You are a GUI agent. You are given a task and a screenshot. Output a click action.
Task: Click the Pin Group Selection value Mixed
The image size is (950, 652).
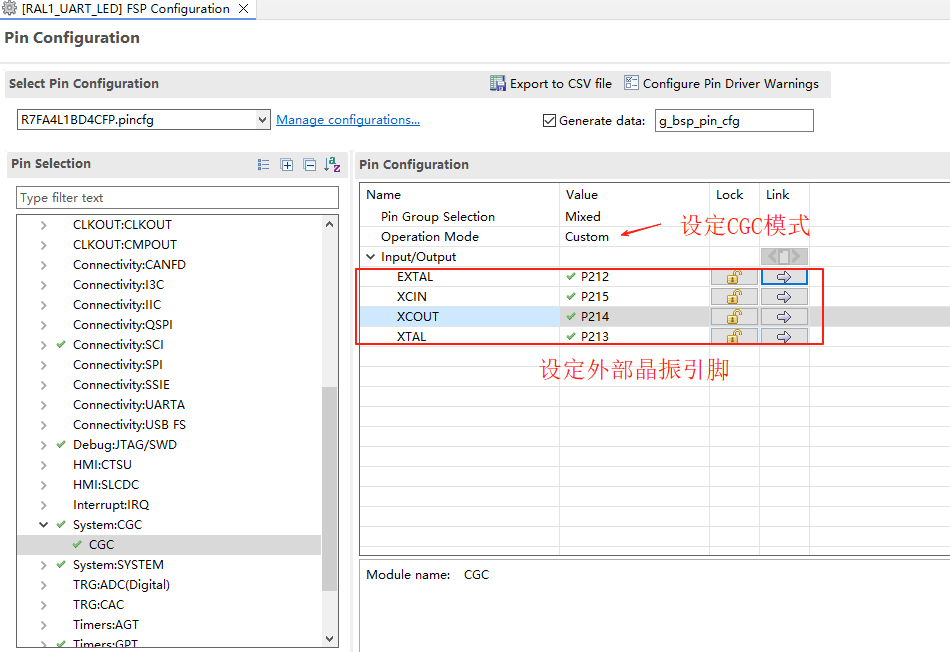tap(583, 217)
